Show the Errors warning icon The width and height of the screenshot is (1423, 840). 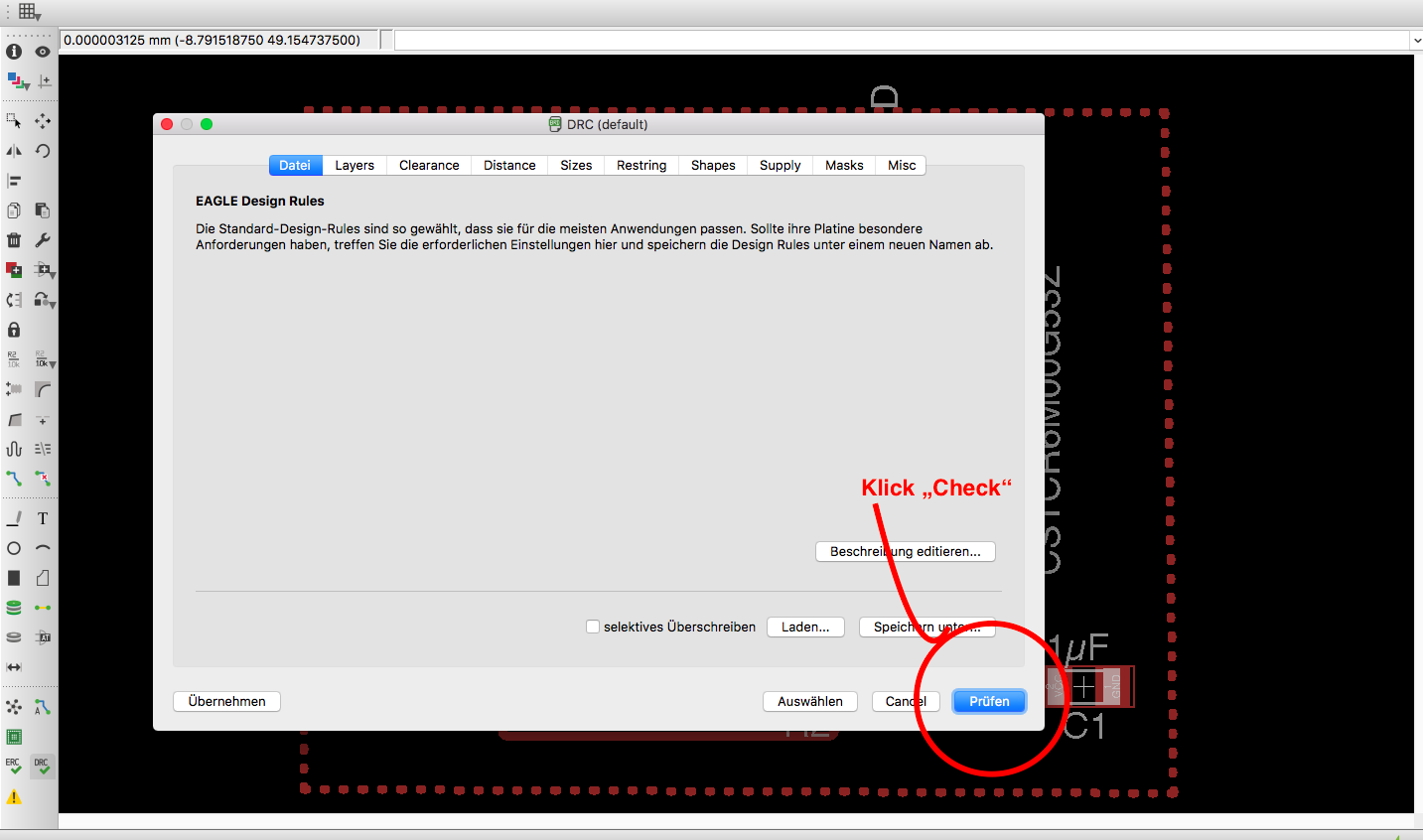(x=14, y=796)
